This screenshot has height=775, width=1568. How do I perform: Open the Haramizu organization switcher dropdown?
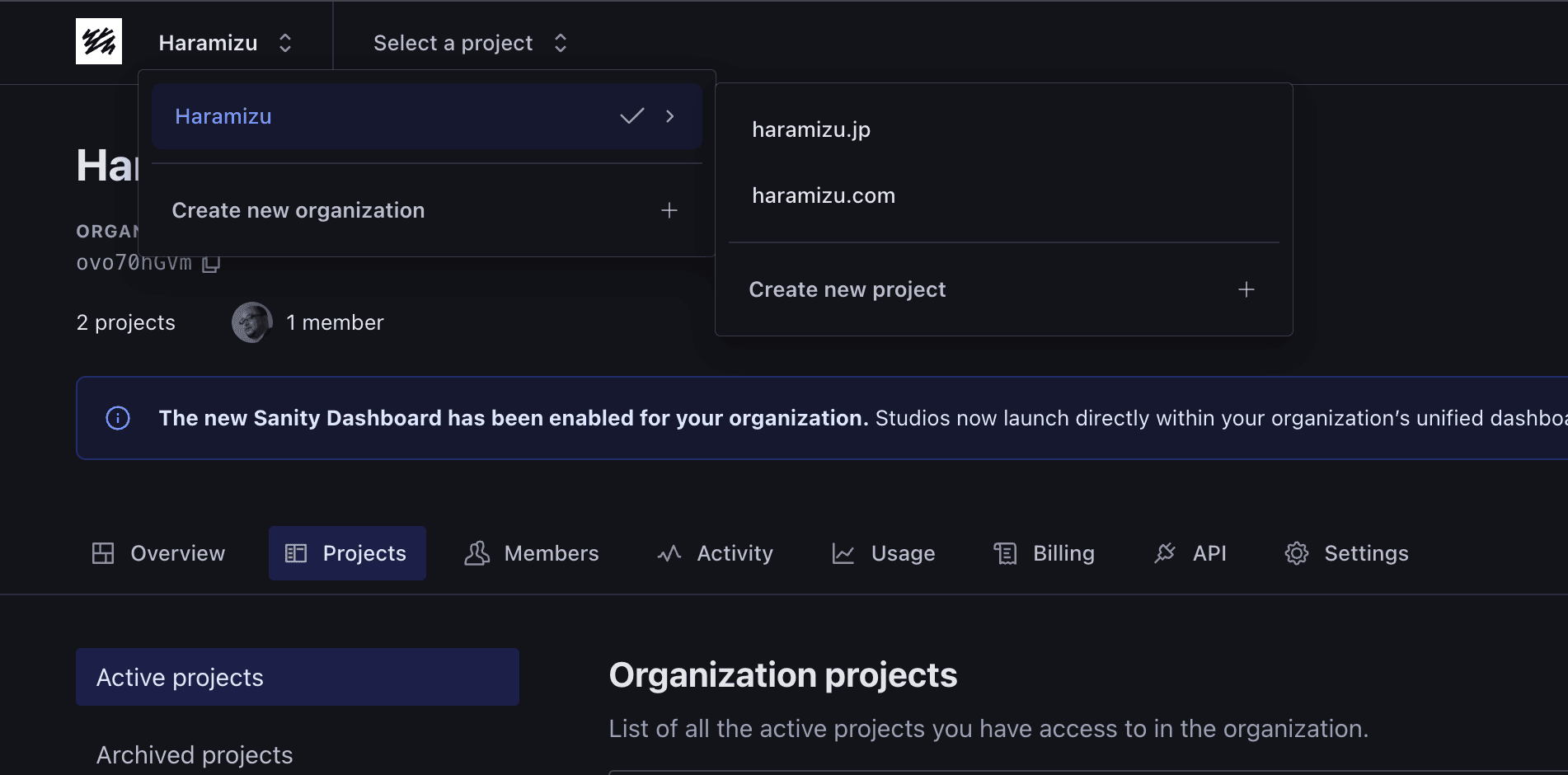click(225, 43)
